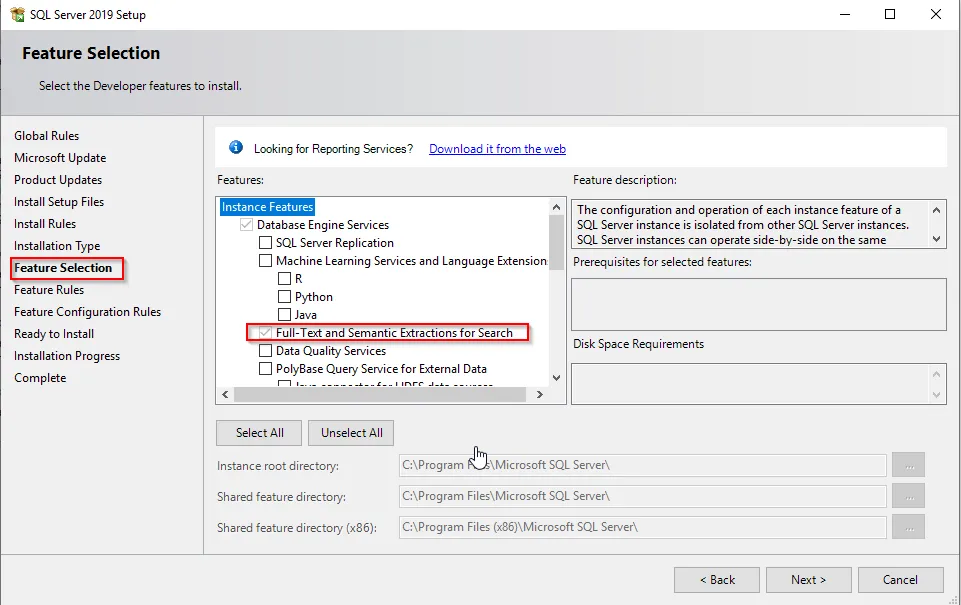
Task: Tick the R checkbox
Action: [284, 279]
